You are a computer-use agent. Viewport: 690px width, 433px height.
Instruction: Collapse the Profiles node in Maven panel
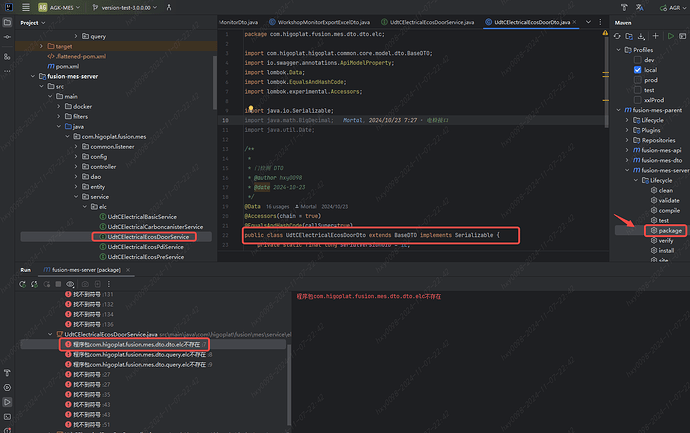pyautogui.click(x=618, y=50)
